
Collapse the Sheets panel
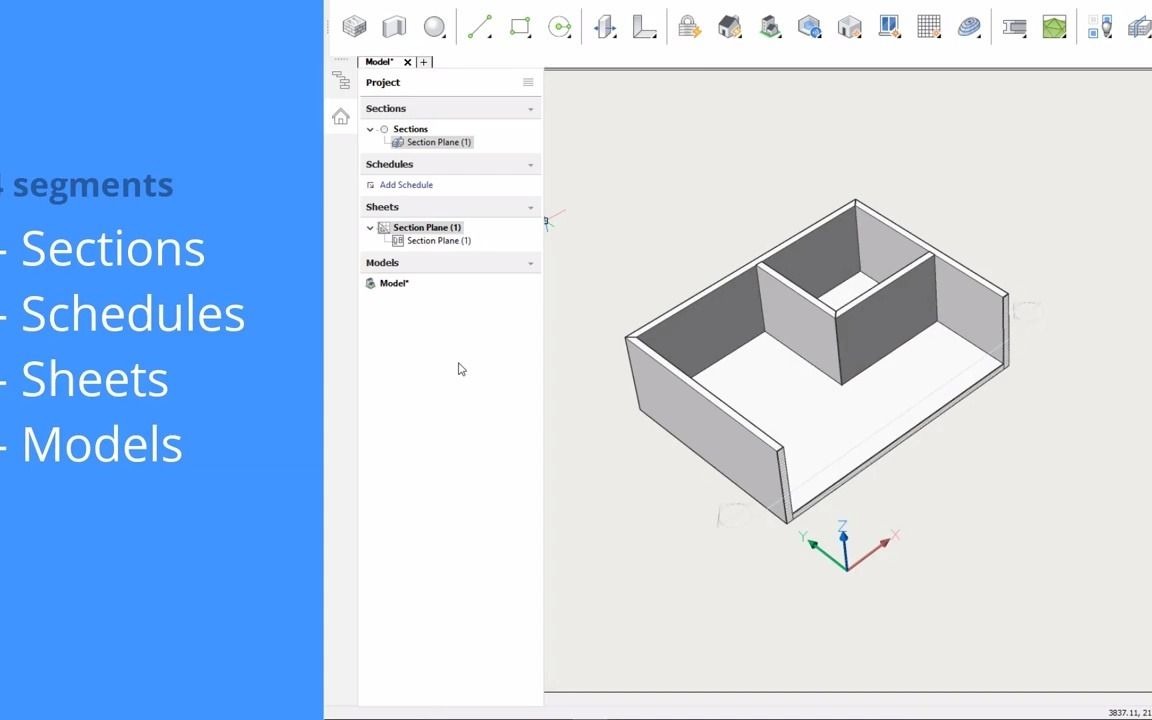(530, 207)
